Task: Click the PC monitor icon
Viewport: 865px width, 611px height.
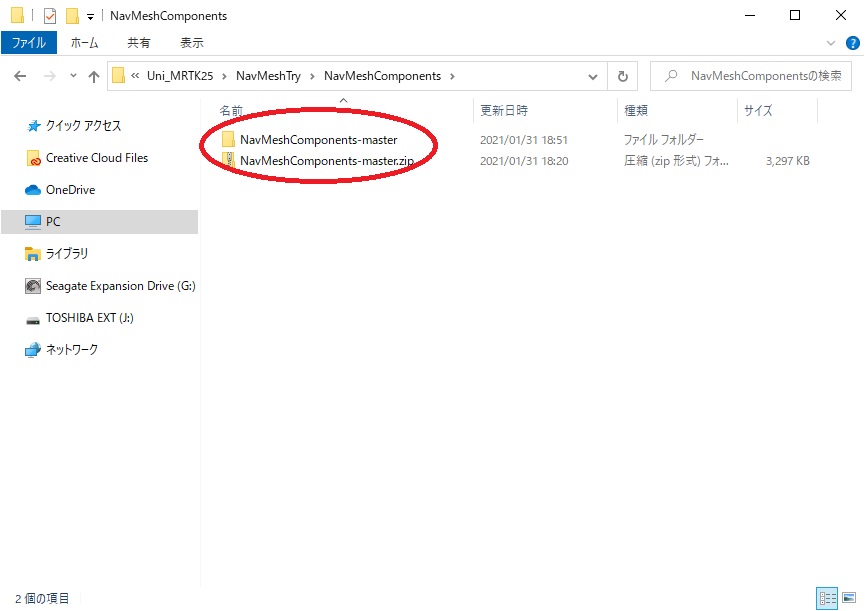Action: coord(33,222)
